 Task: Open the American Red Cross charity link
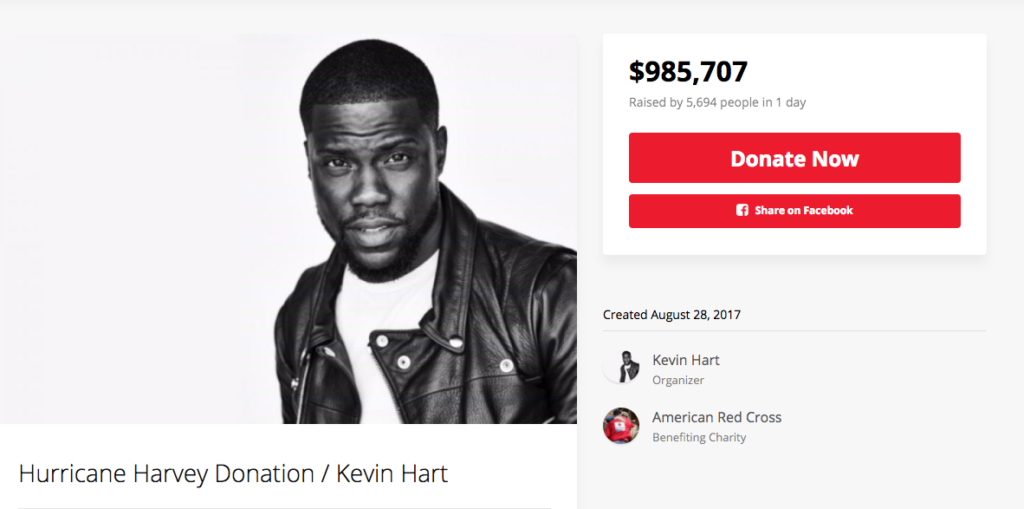tap(716, 417)
